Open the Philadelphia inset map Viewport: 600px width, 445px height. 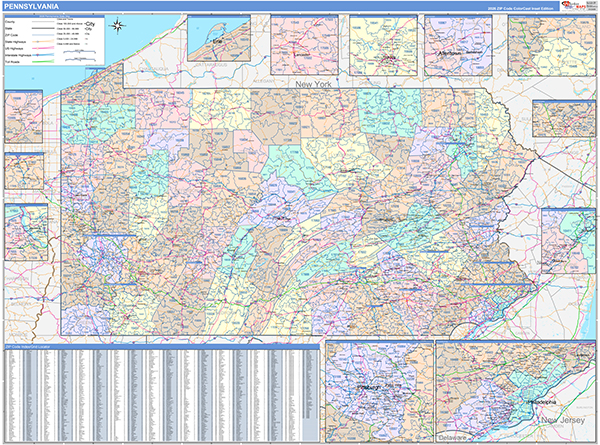click(x=515, y=391)
